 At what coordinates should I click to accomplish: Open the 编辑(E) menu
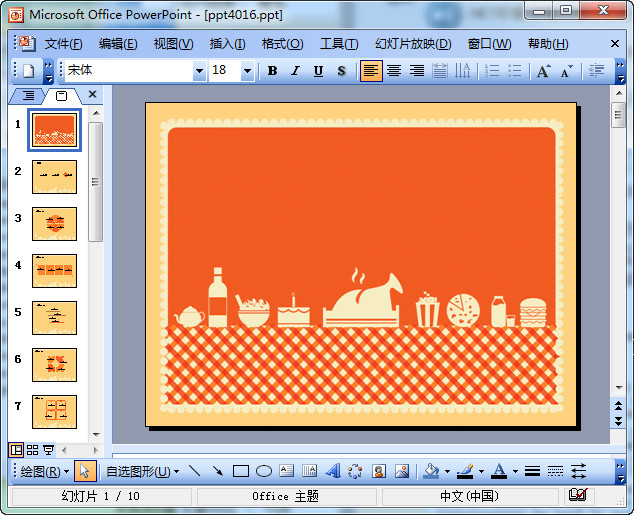(118, 44)
